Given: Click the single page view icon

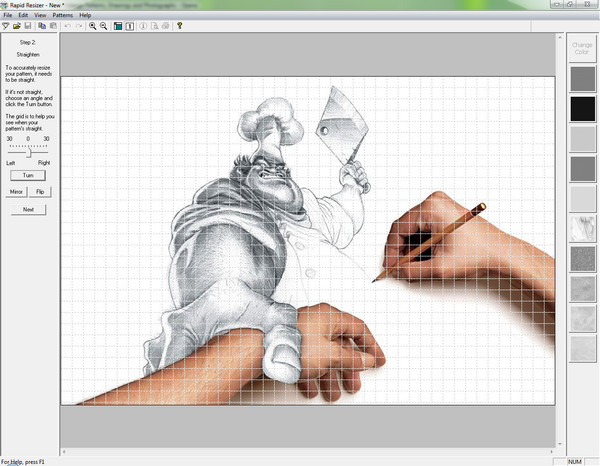Looking at the screenshot, I should (129, 26).
